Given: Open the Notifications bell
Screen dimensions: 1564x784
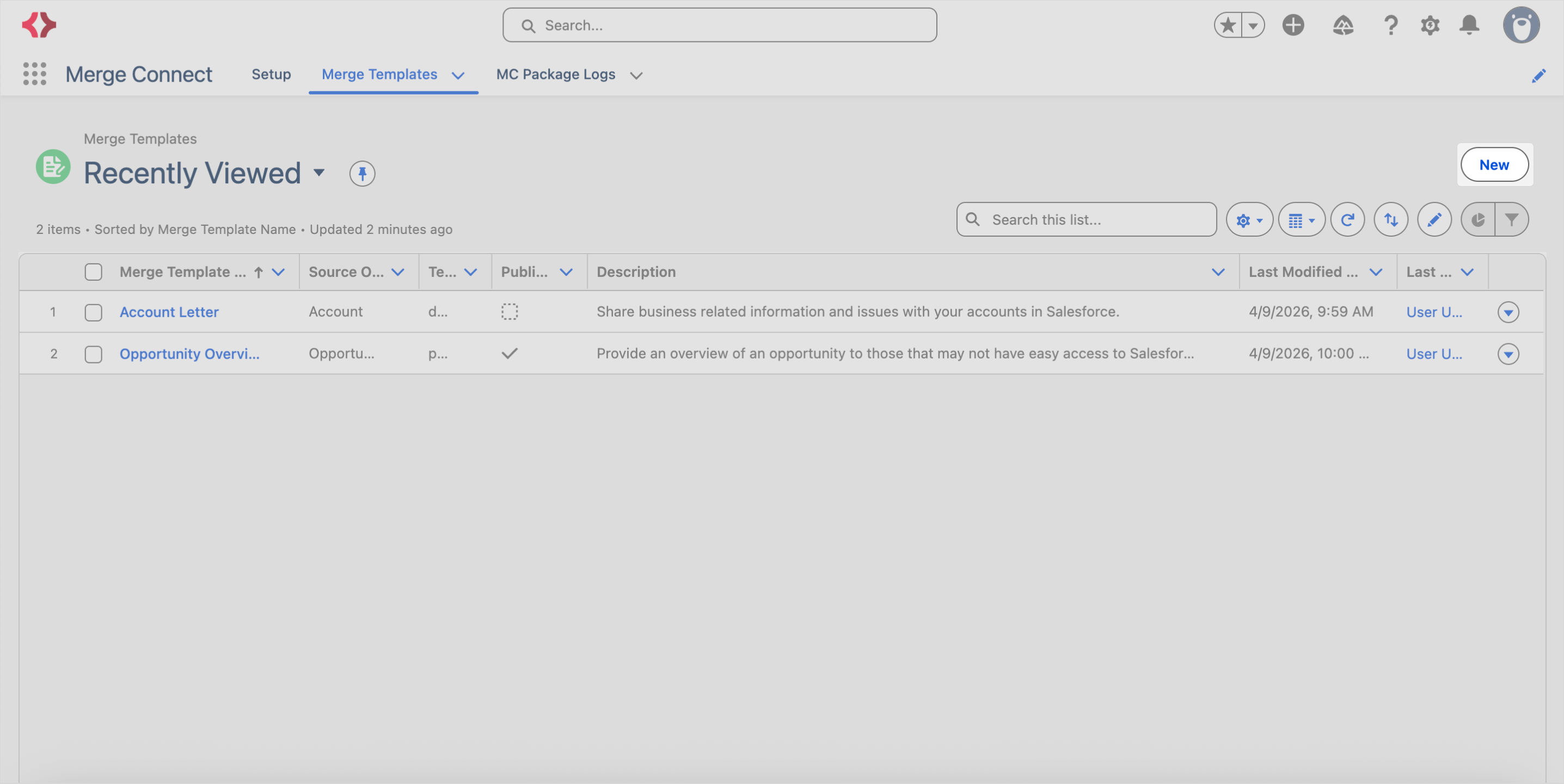Looking at the screenshot, I should click(1469, 25).
